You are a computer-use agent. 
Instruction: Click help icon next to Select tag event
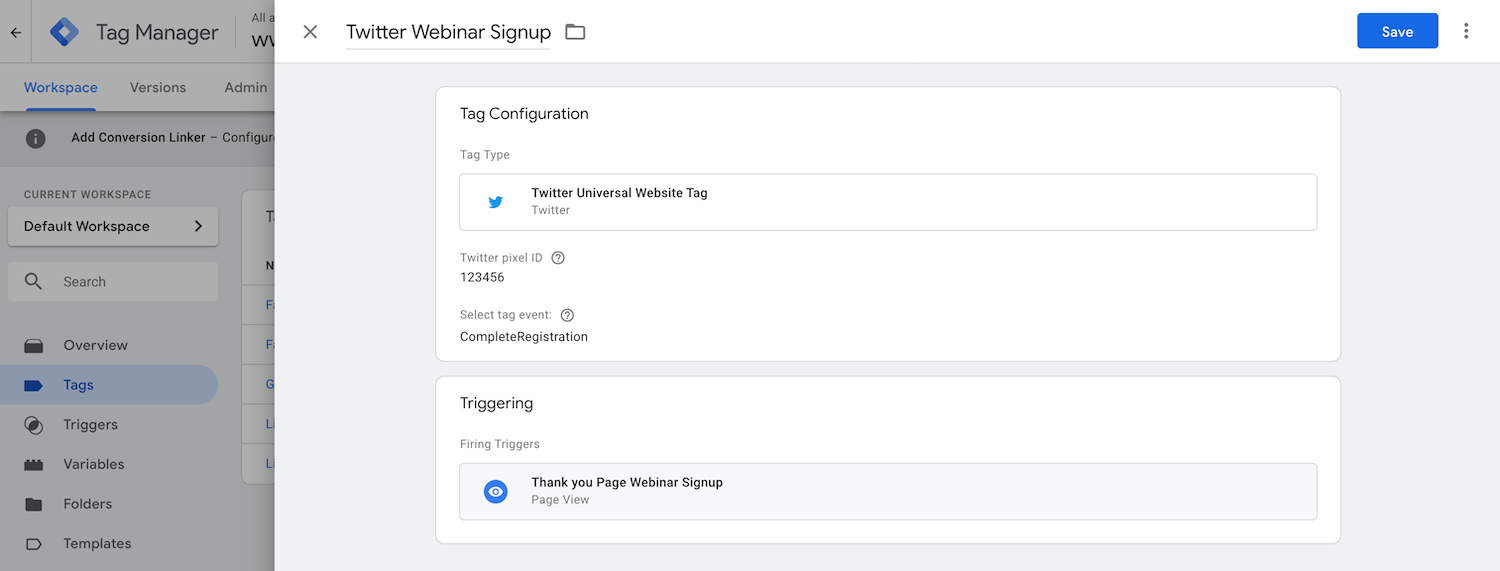(x=567, y=315)
